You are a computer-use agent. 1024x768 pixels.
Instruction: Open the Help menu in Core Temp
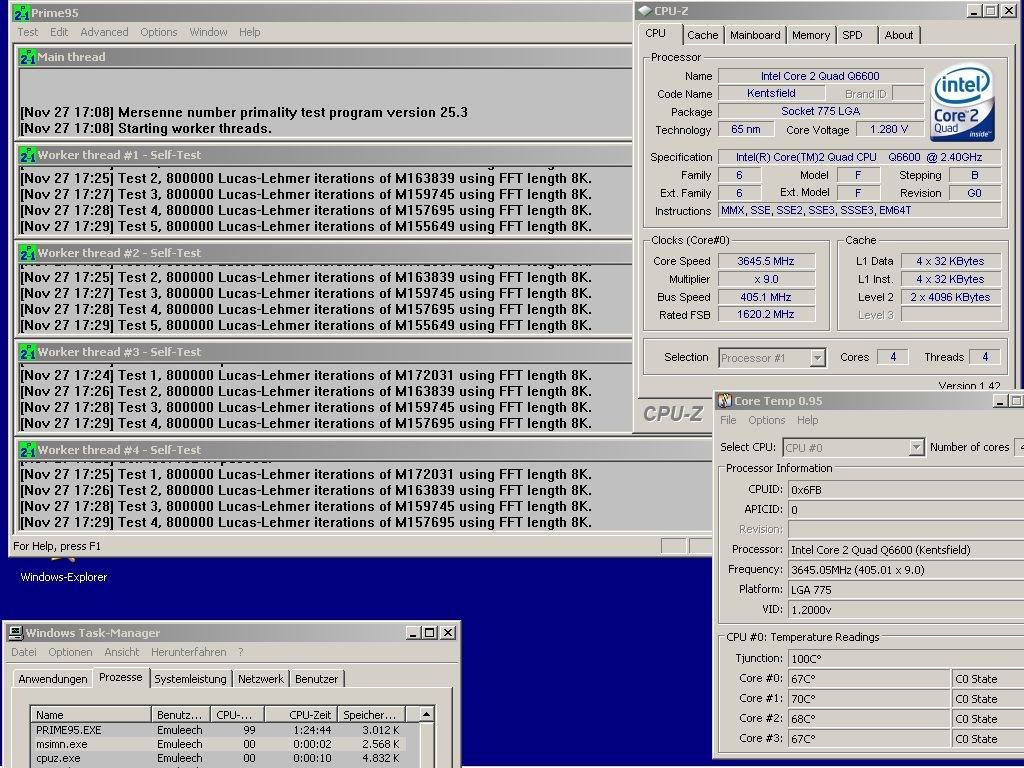[x=807, y=420]
